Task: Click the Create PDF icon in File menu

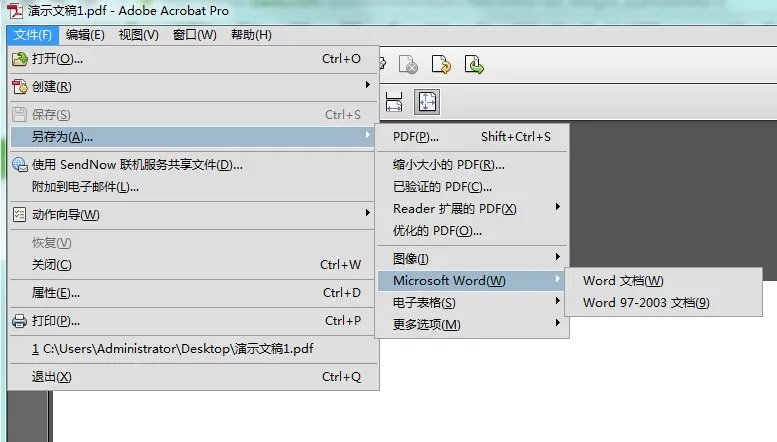Action: pyautogui.click(x=20, y=87)
